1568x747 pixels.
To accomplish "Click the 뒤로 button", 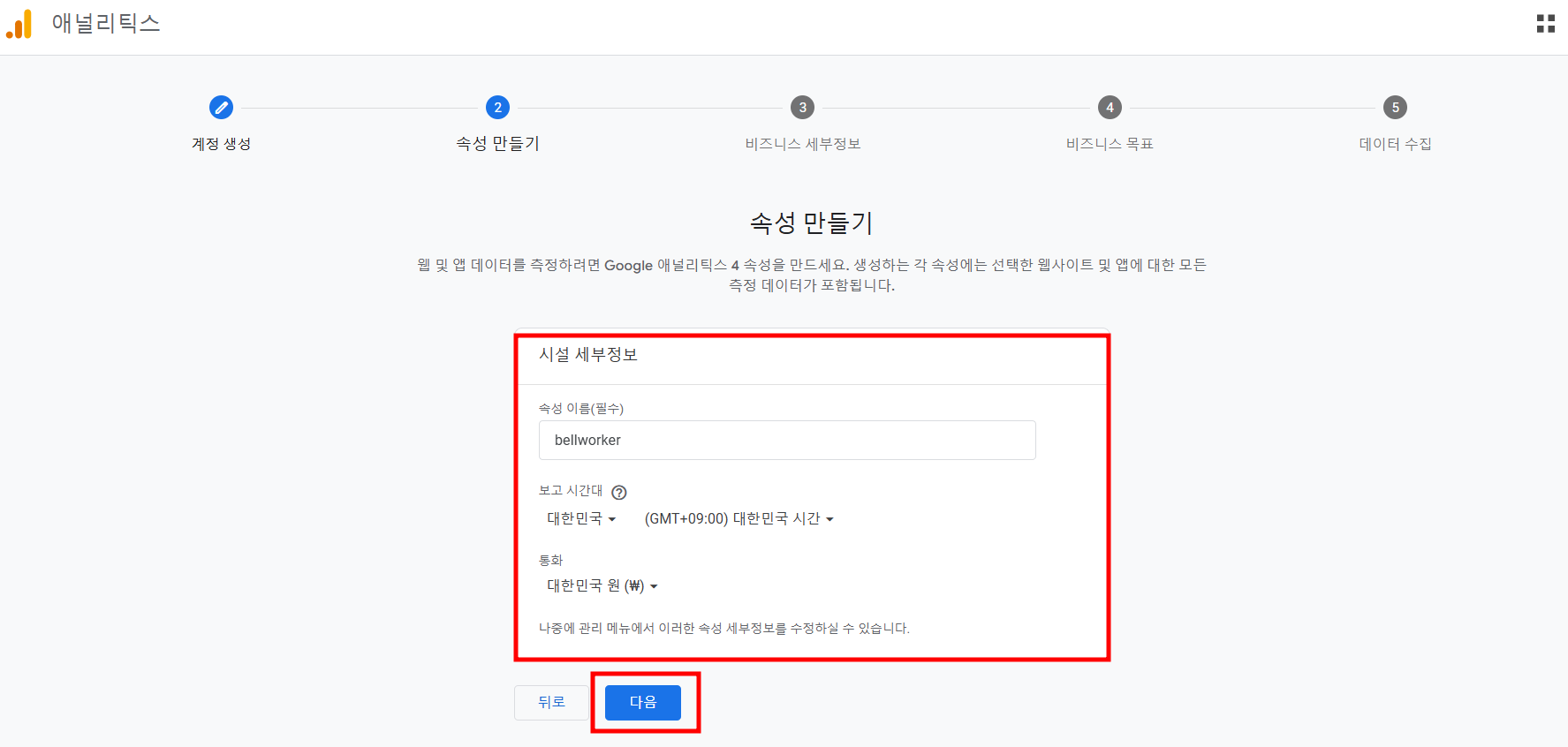I will [551, 703].
